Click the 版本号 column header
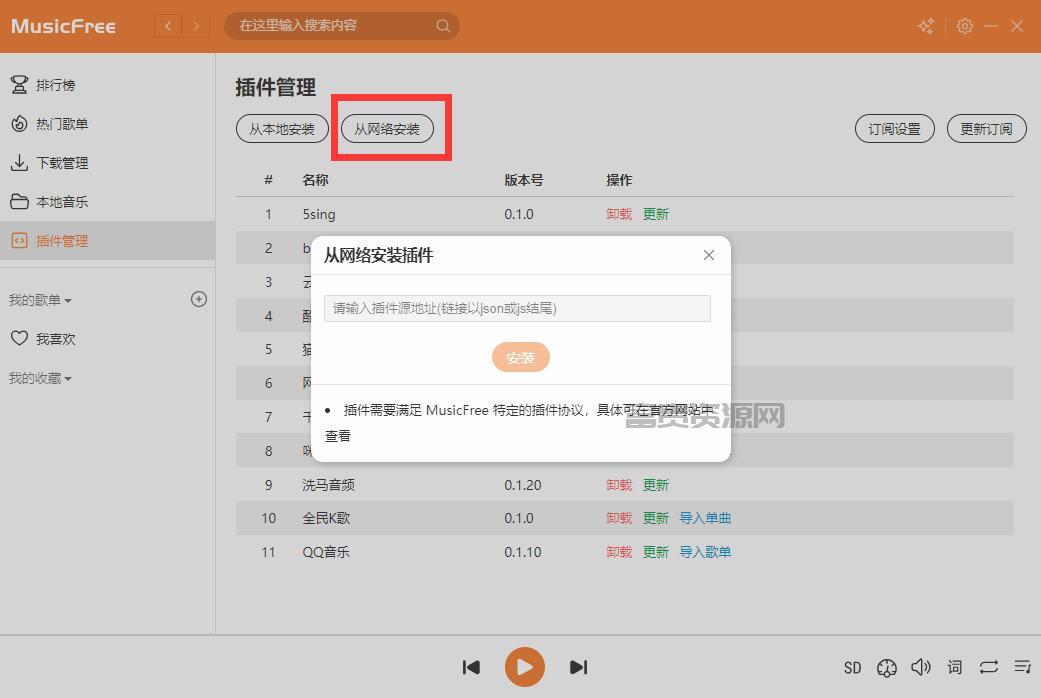This screenshot has width=1041, height=698. click(524, 180)
